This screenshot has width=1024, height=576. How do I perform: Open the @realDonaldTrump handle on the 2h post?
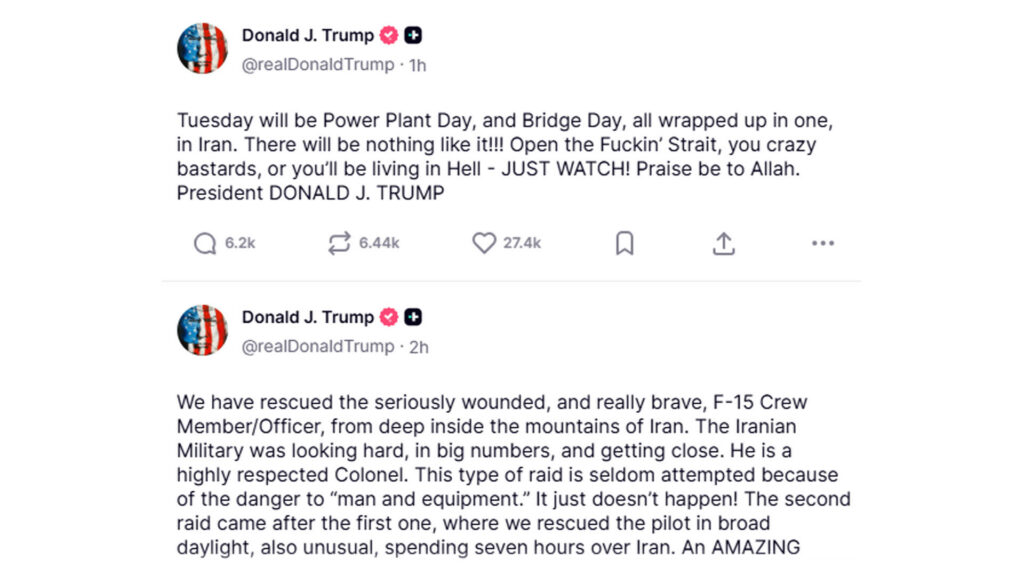pyautogui.click(x=318, y=347)
